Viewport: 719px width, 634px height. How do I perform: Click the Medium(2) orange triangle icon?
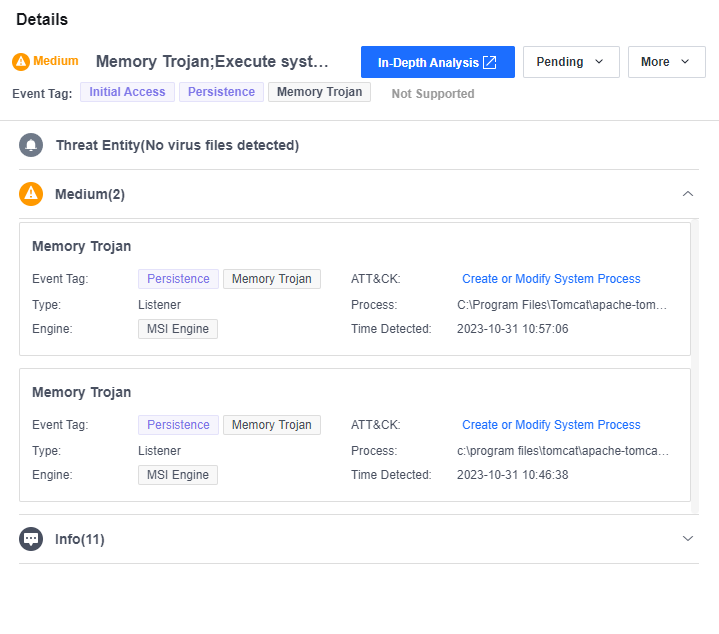tap(31, 194)
